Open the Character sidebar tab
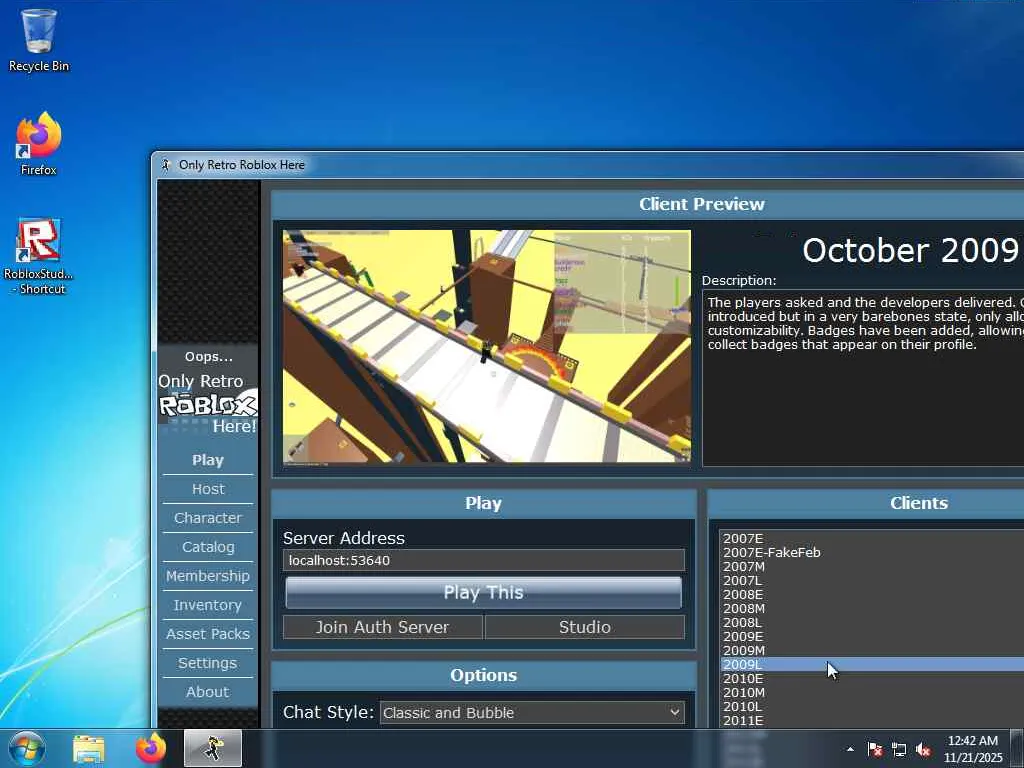Viewport: 1024px width, 768px height. [x=208, y=518]
